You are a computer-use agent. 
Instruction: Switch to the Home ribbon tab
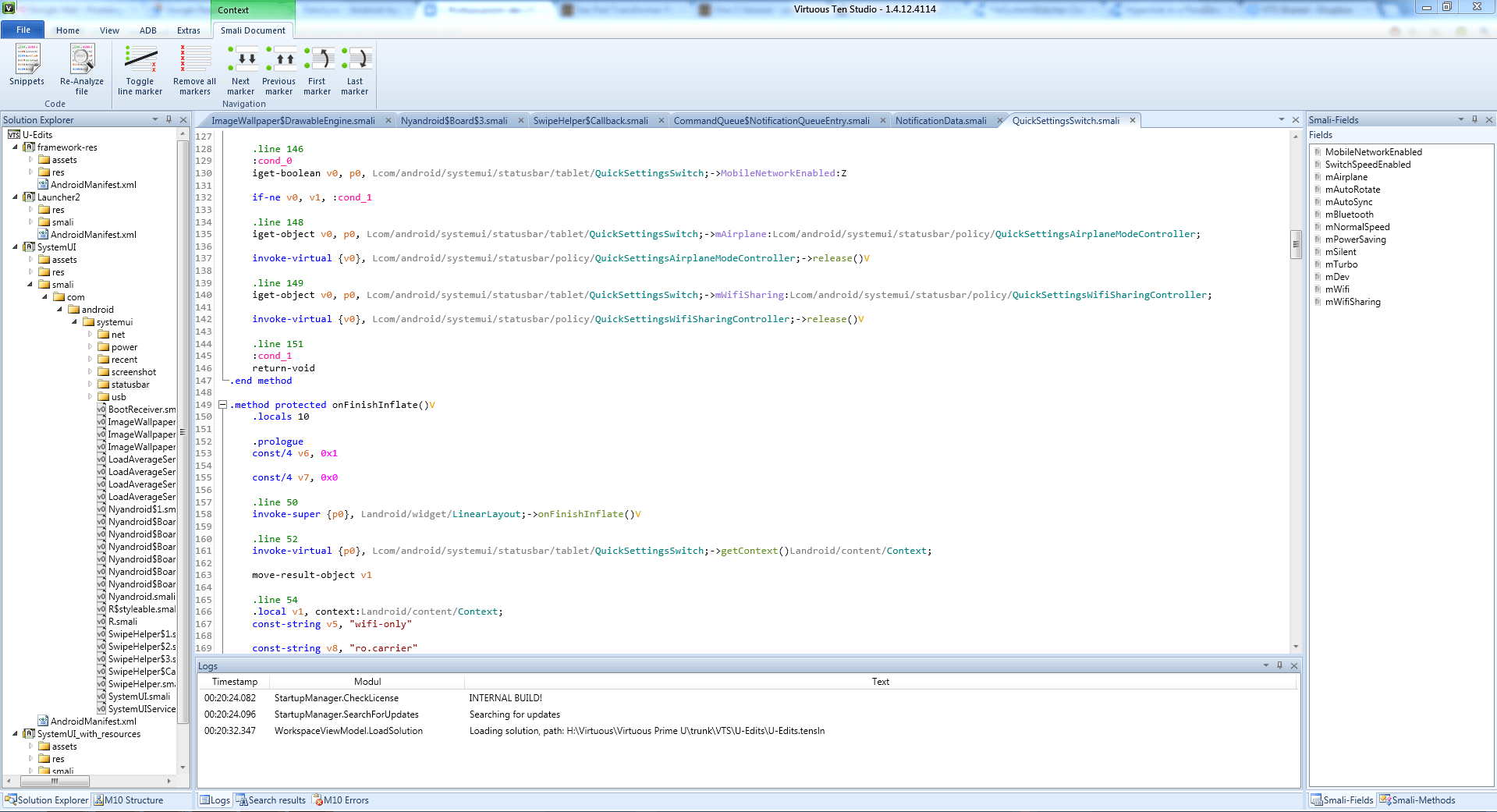[68, 30]
